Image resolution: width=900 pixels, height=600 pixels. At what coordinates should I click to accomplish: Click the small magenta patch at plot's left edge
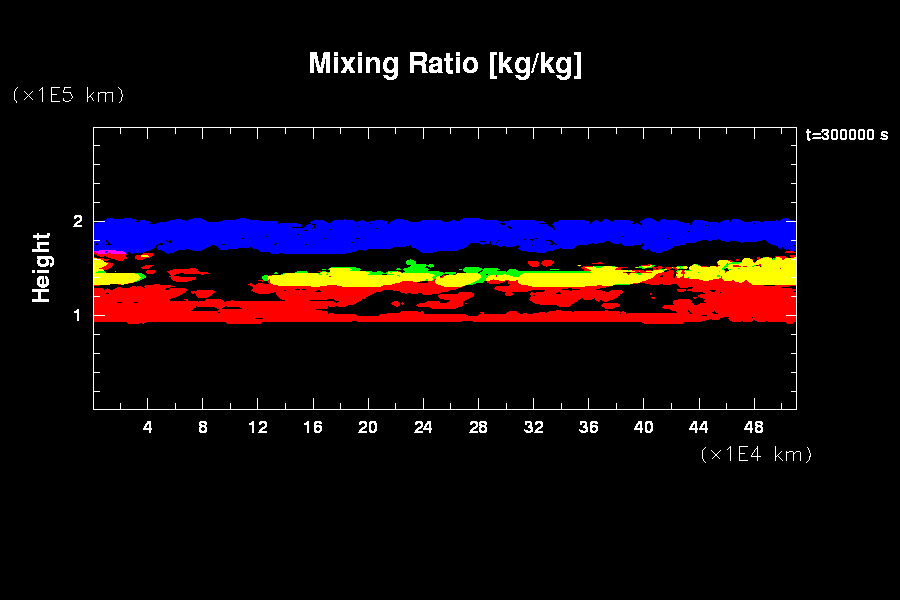109,252
